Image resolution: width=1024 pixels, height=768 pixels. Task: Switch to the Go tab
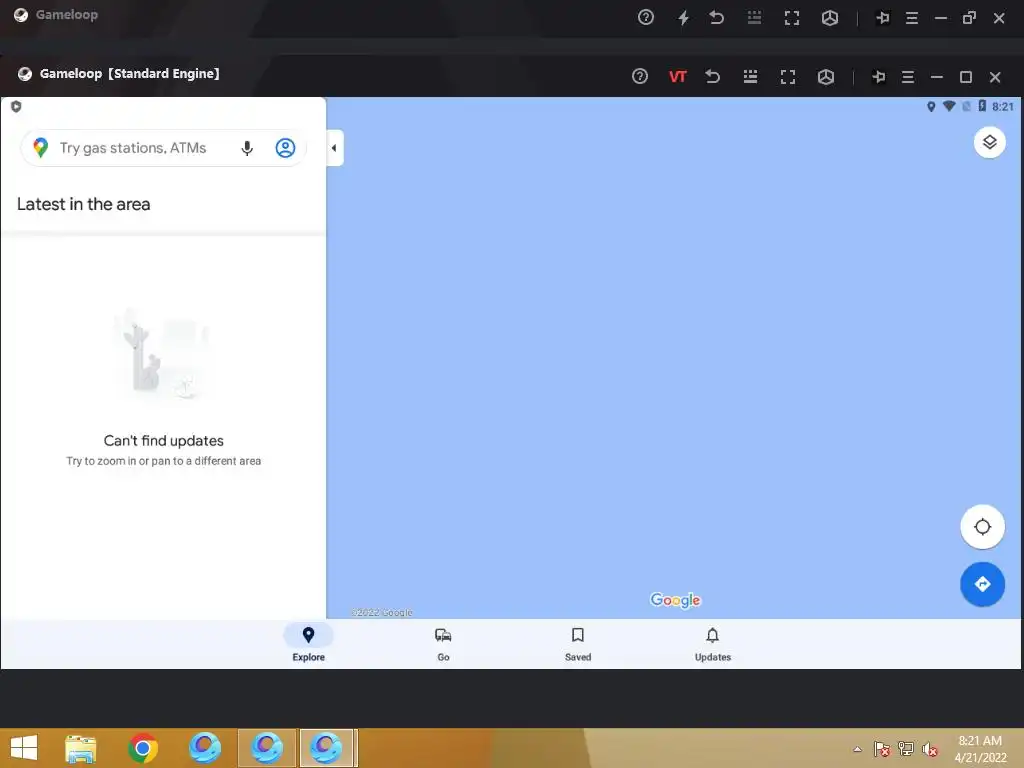443,644
